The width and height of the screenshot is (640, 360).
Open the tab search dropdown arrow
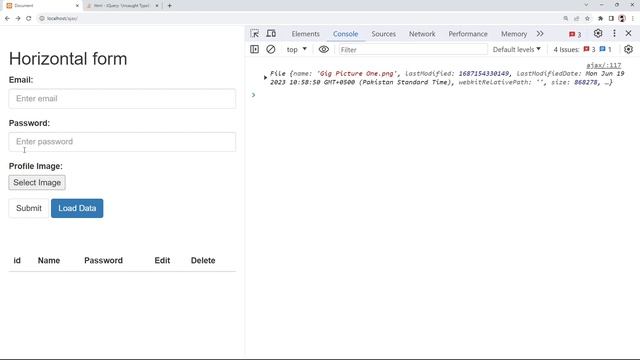coord(587,5)
